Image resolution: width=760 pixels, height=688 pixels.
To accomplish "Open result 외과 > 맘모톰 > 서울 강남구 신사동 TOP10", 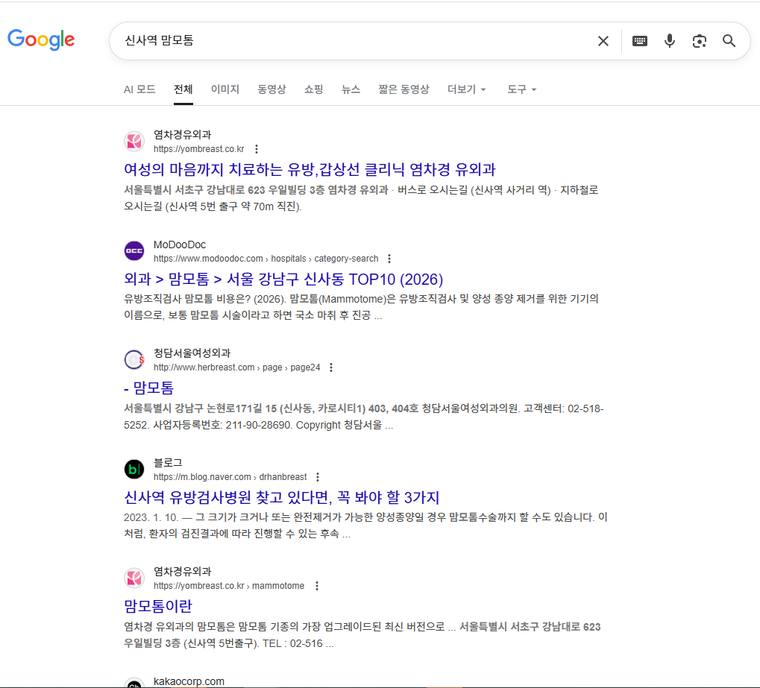I will tap(284, 279).
